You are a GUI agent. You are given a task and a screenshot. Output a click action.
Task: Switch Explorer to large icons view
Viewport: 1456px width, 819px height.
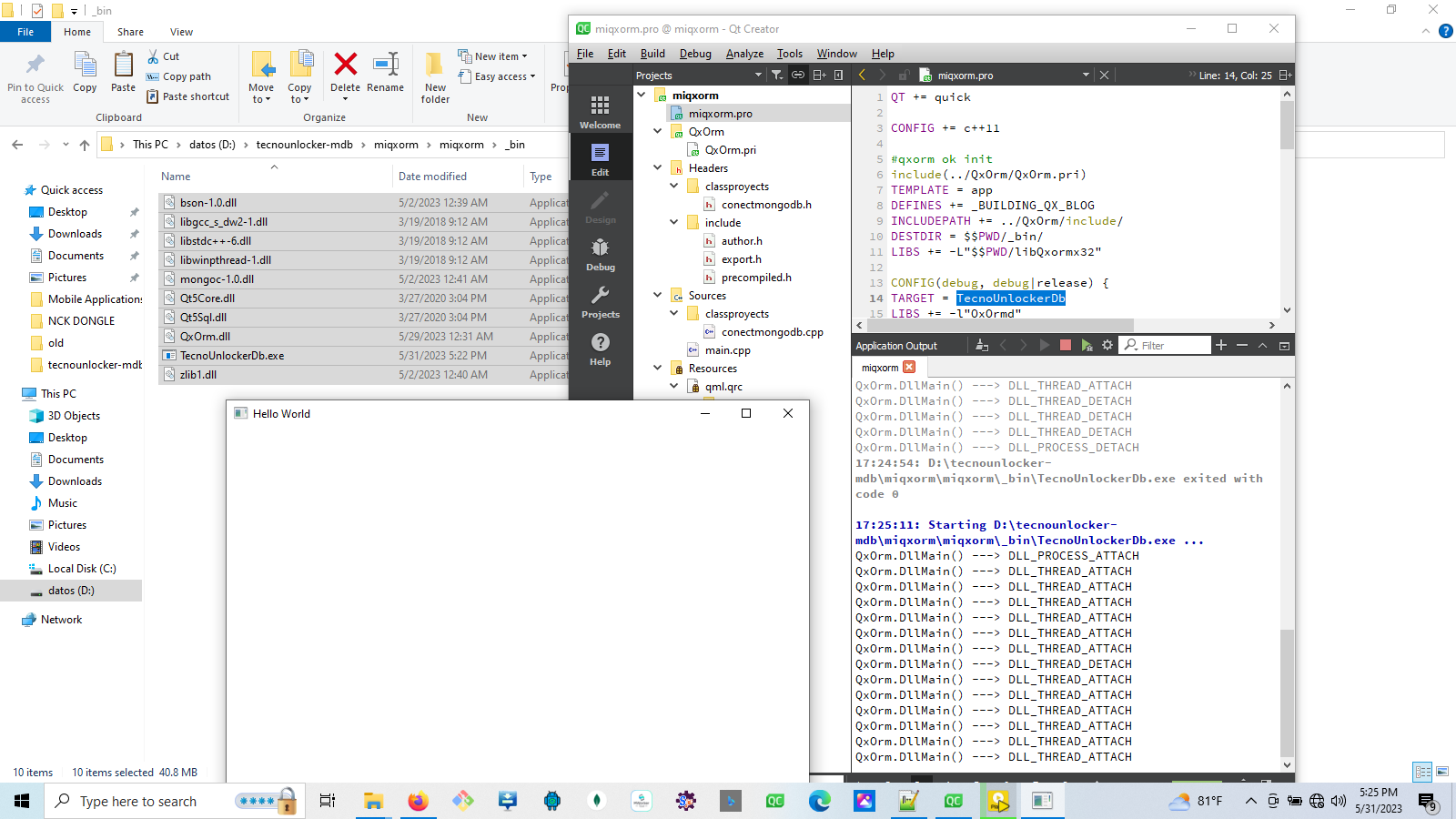[1442, 772]
